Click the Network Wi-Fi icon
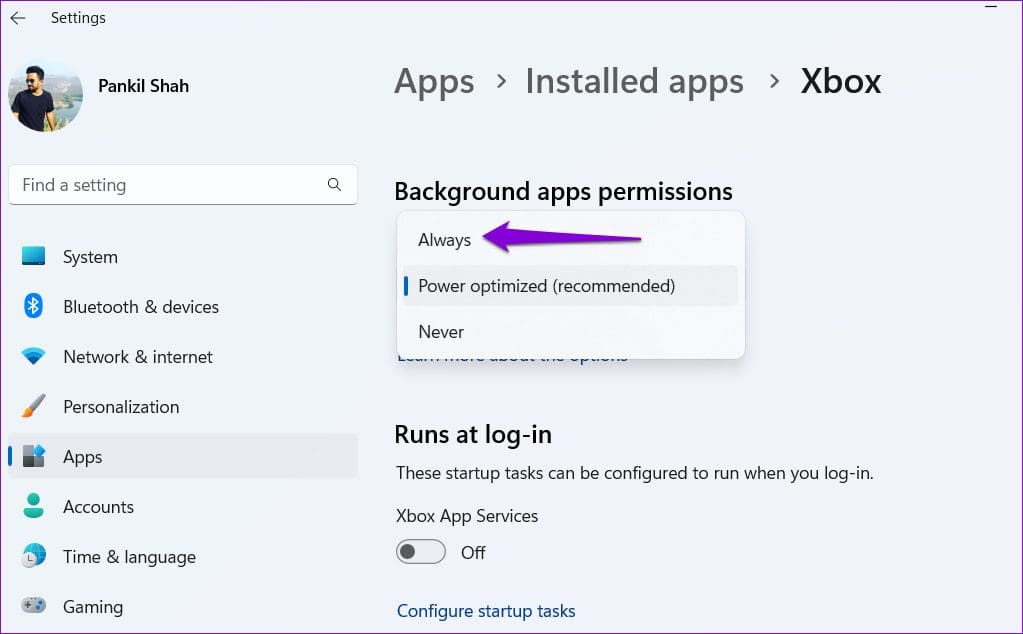 (33, 356)
